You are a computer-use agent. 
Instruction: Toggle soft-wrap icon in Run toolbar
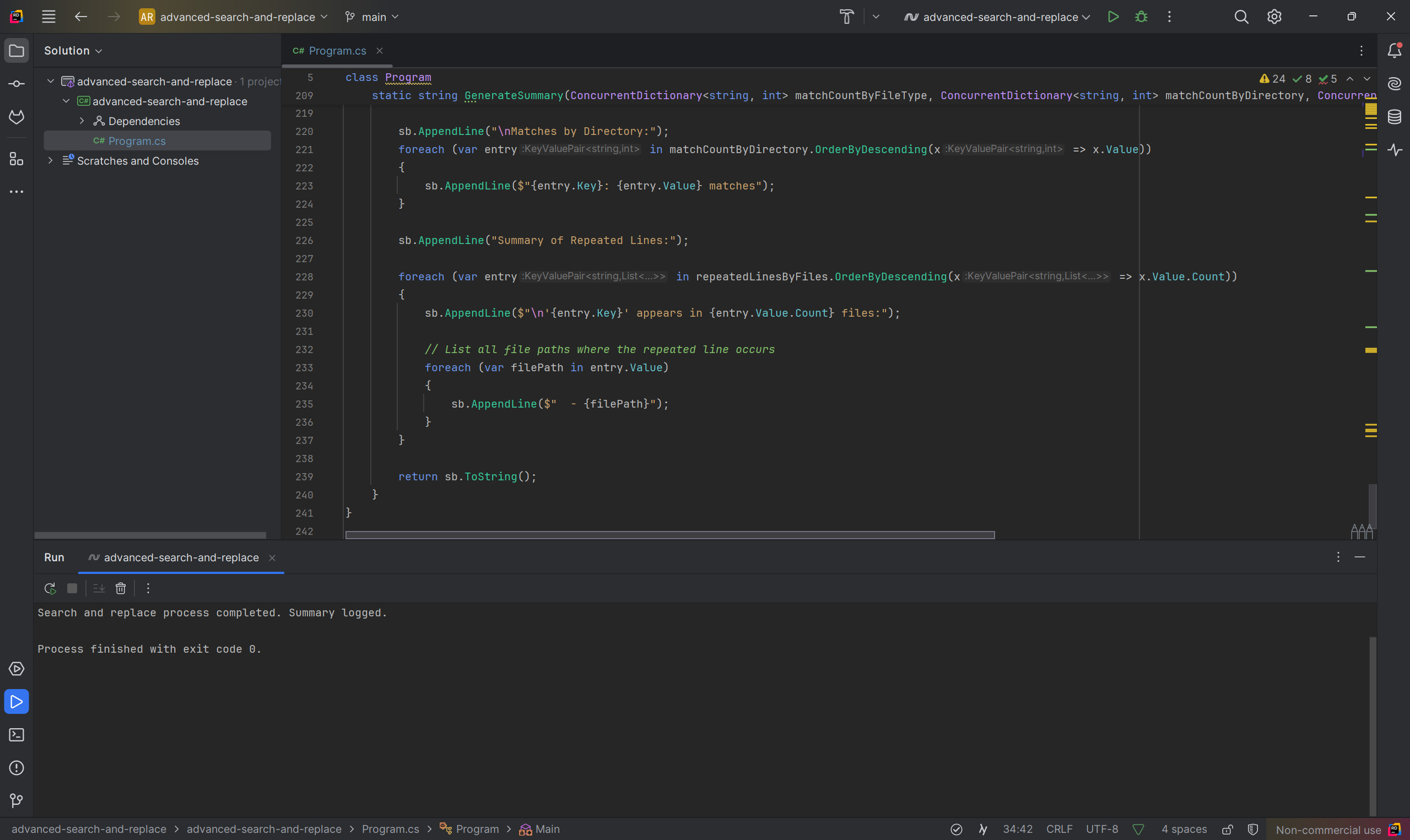point(99,589)
